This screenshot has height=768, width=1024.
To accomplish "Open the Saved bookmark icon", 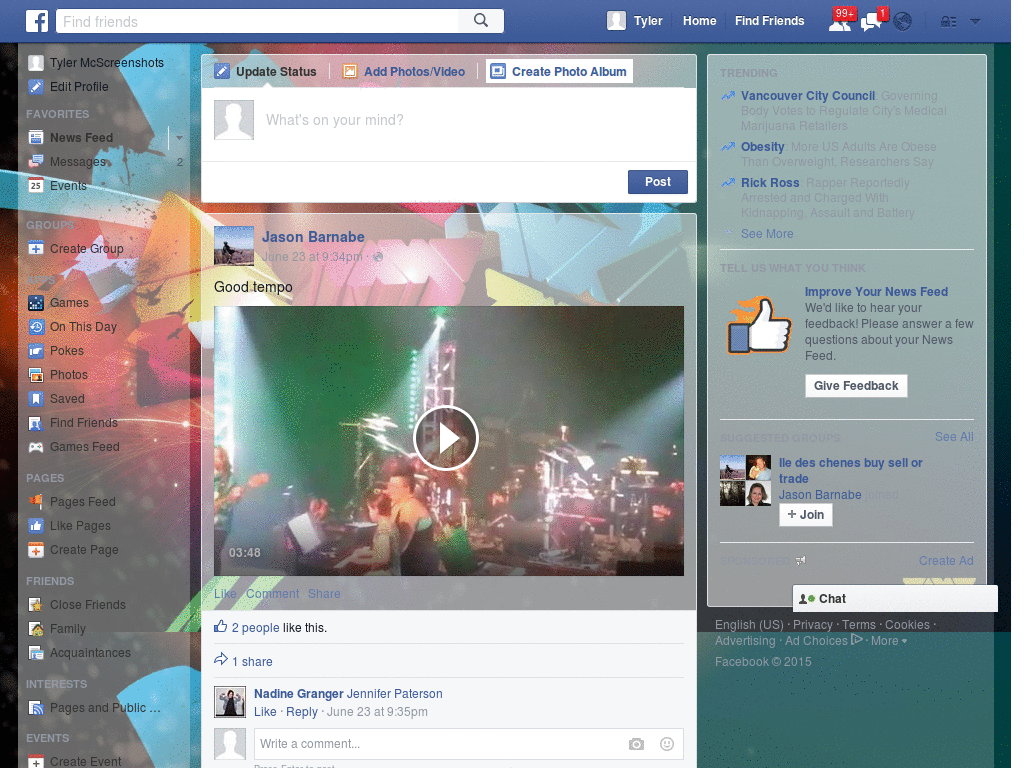I will point(36,399).
